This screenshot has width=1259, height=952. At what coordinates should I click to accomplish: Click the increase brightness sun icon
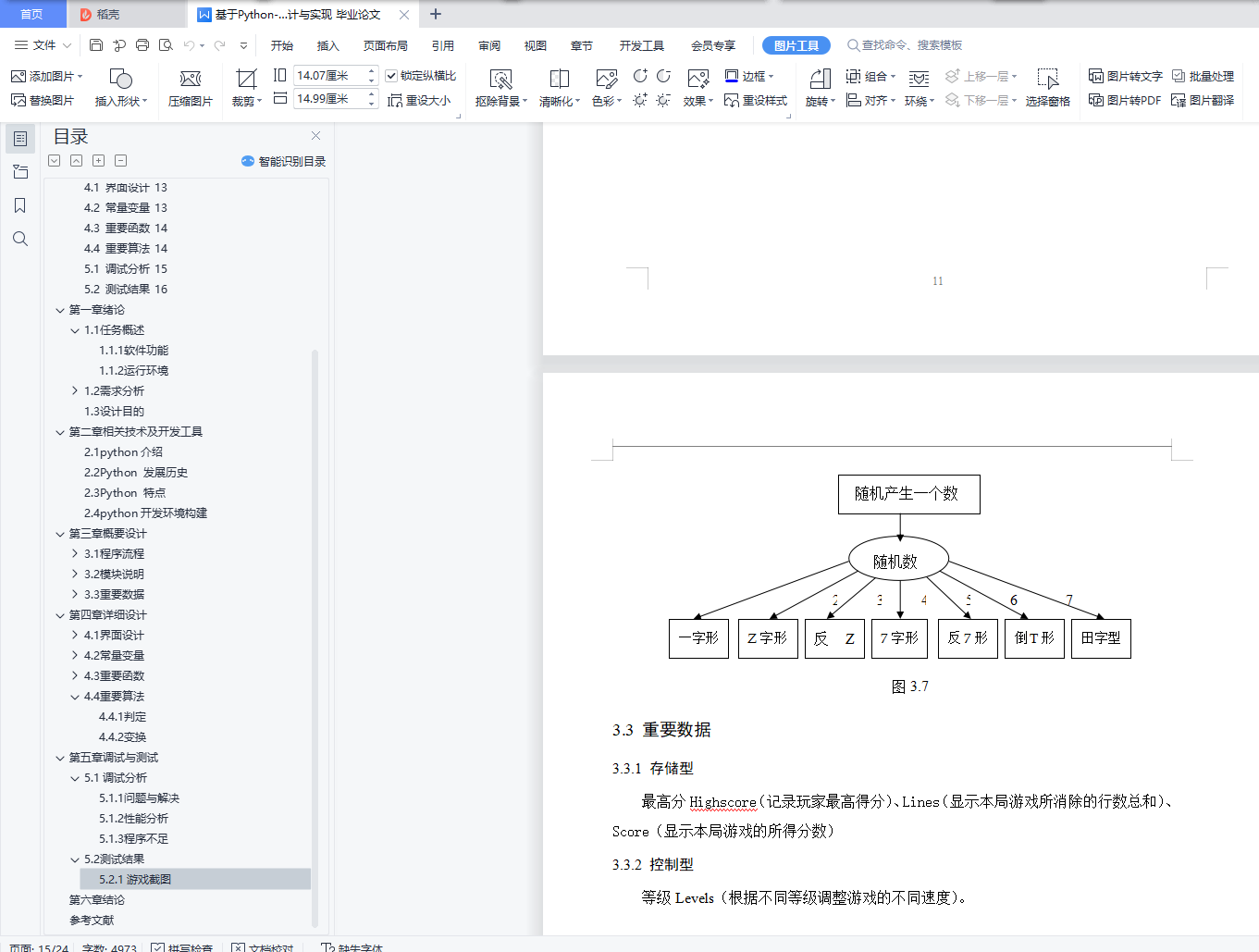tap(640, 100)
